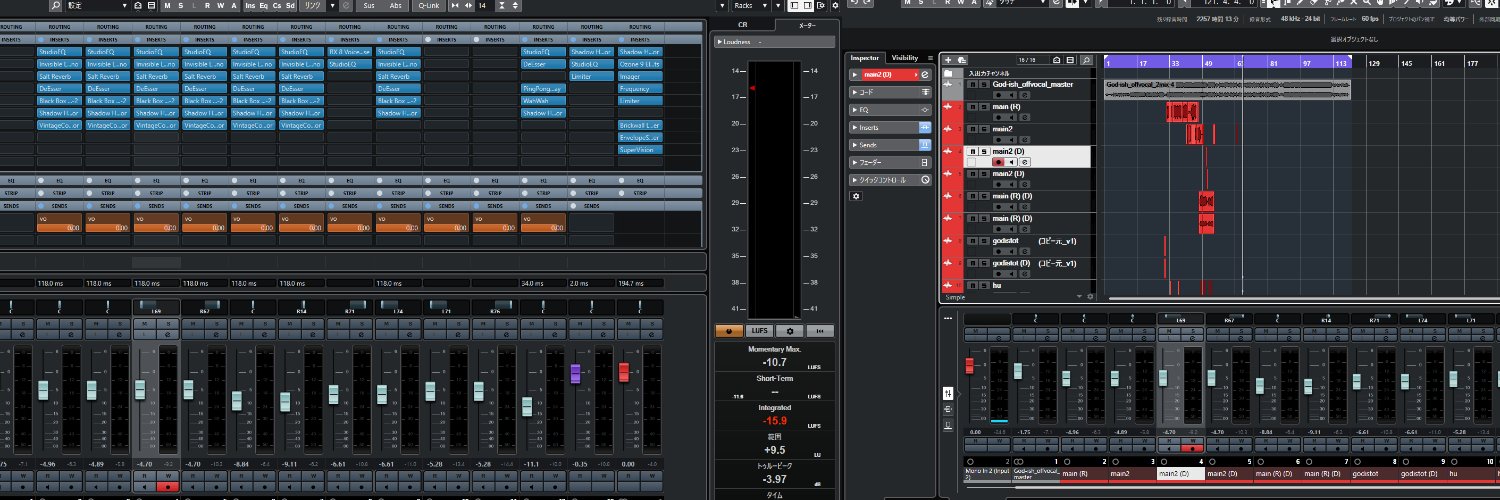
Task: Toggle the Eq bypass button in mixer toolbar
Action: coord(263,6)
